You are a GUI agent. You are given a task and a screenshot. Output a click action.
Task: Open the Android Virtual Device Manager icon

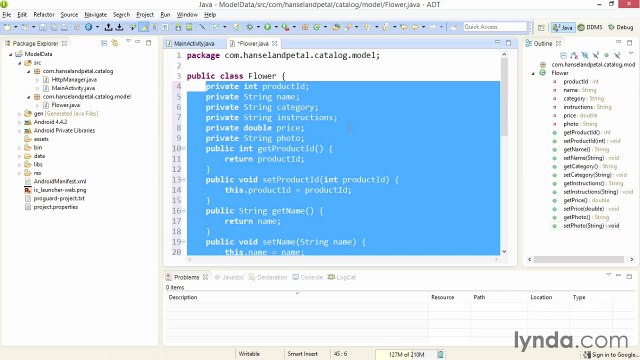point(189,27)
